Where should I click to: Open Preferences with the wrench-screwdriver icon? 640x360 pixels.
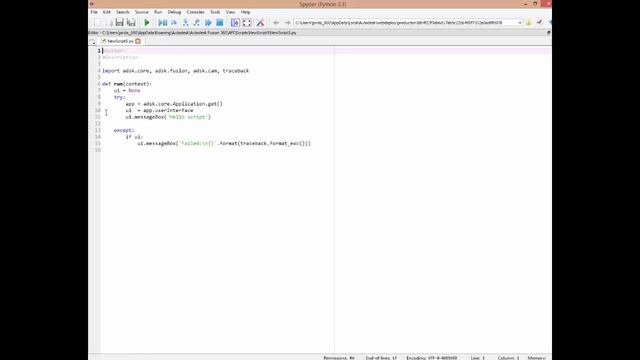point(260,23)
